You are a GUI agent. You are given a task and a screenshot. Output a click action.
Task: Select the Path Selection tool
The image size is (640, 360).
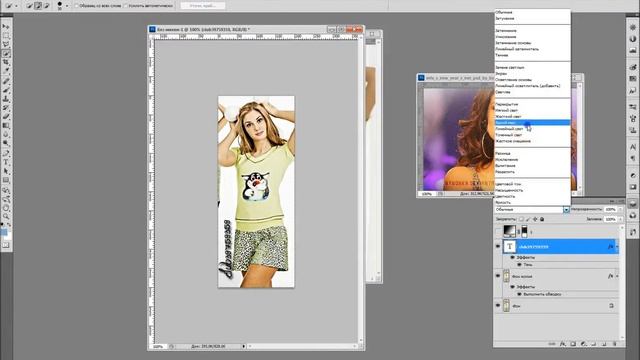click(x=6, y=171)
